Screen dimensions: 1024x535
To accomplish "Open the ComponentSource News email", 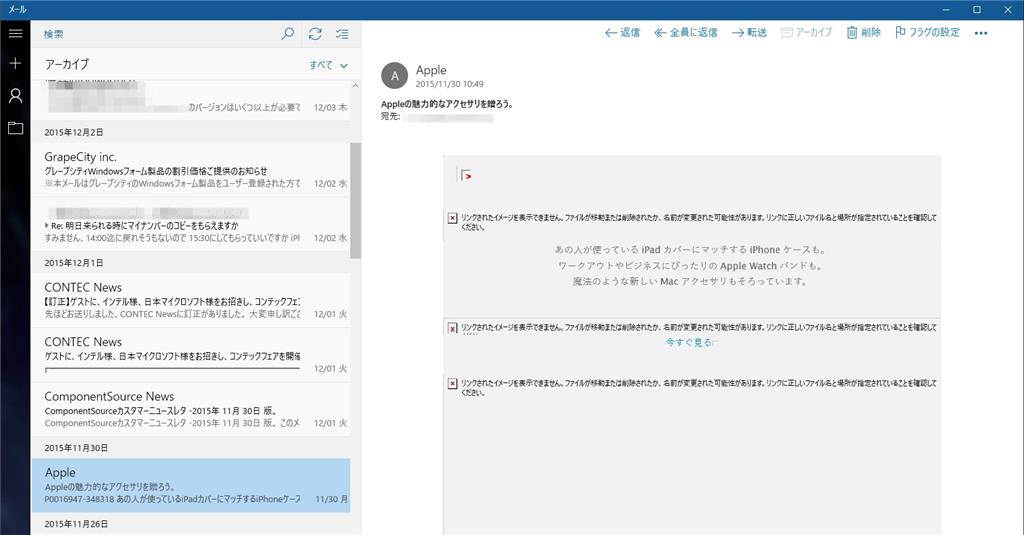I will pyautogui.click(x=191, y=409).
